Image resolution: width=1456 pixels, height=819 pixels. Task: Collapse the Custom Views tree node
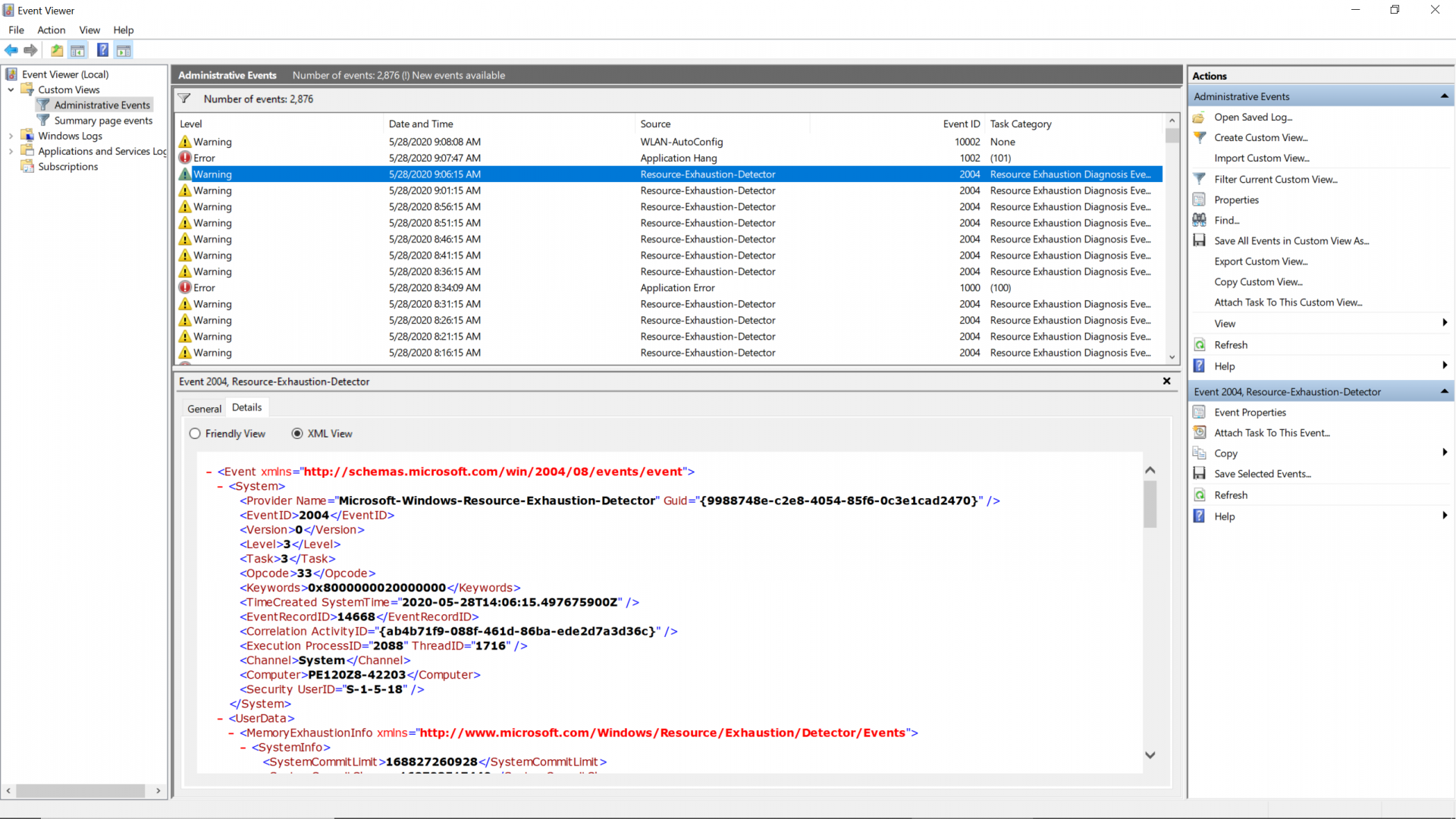pyautogui.click(x=11, y=89)
